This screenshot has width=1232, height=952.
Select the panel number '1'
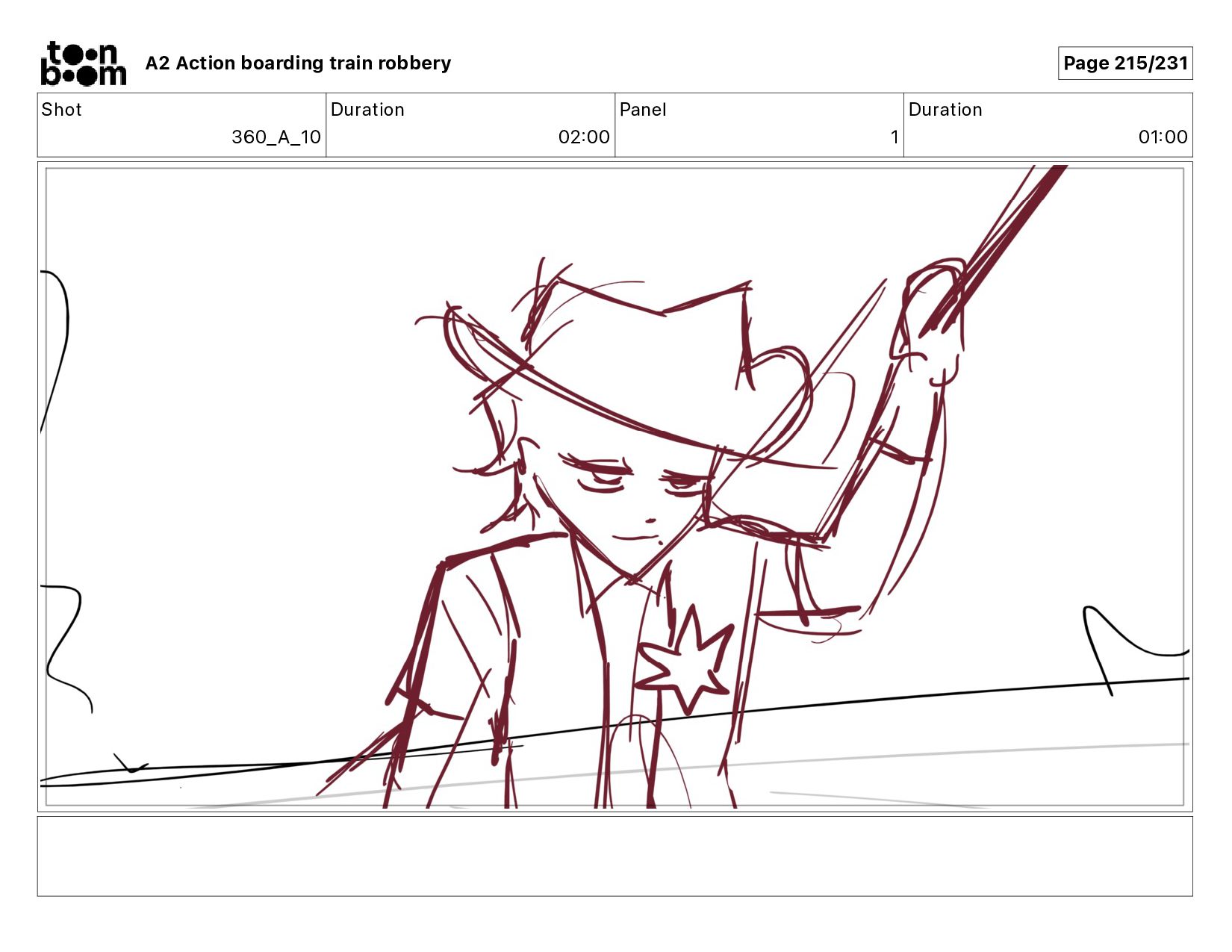894,137
